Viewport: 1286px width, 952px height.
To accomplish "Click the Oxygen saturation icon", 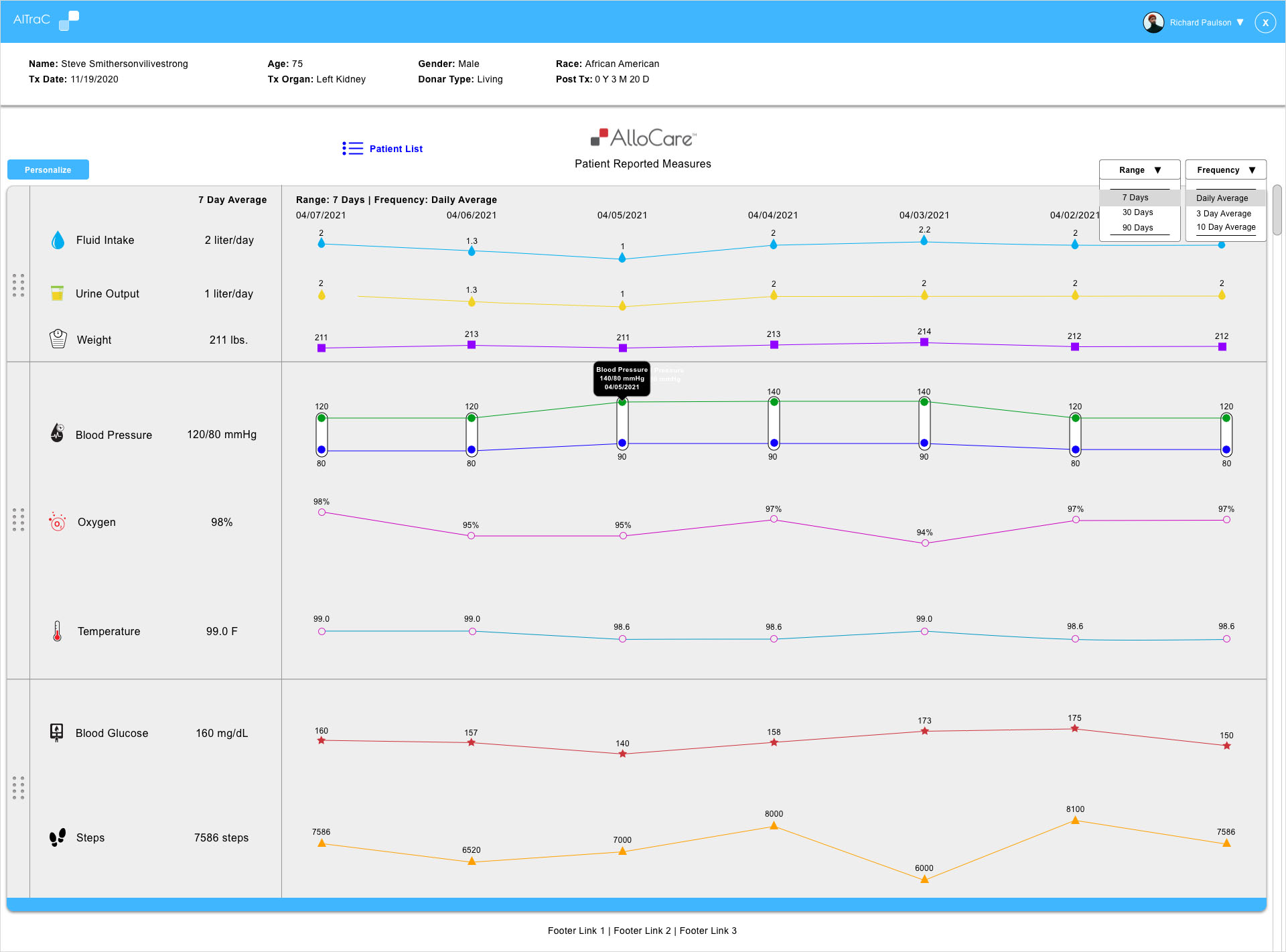I will tap(58, 522).
